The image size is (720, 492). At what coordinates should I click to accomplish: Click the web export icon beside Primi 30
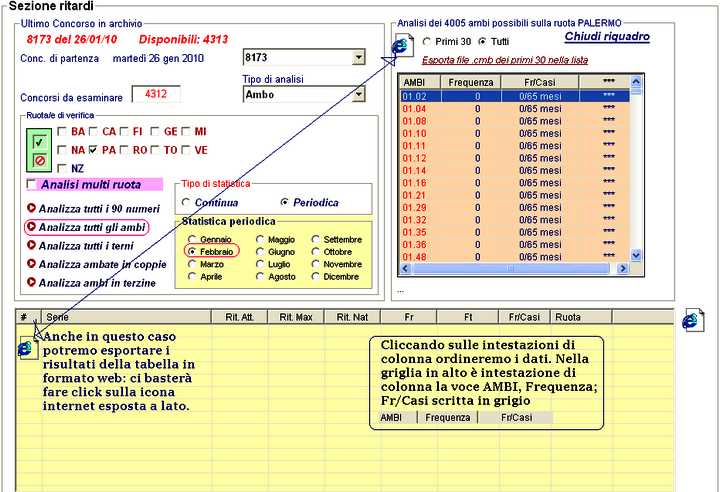tap(401, 45)
